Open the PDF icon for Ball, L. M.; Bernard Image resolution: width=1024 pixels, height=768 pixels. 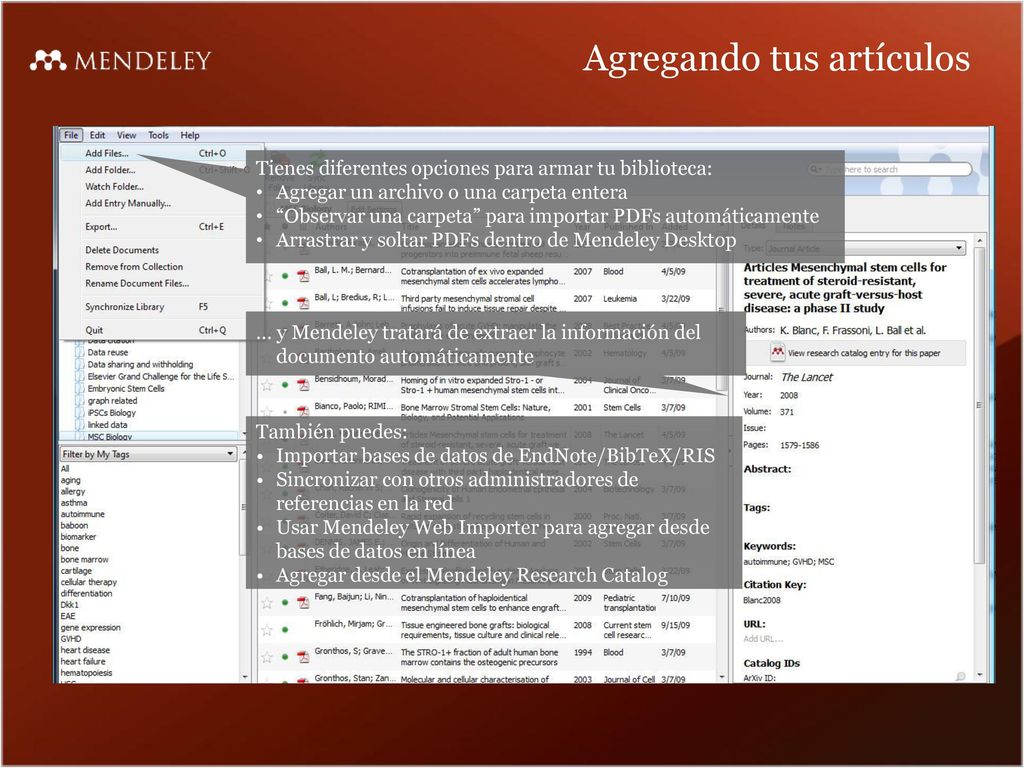tap(303, 276)
